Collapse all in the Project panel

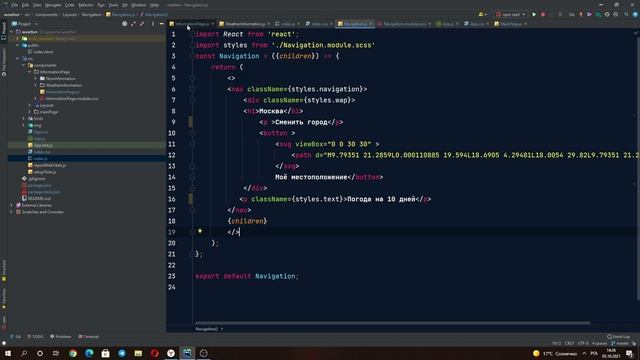point(142,24)
